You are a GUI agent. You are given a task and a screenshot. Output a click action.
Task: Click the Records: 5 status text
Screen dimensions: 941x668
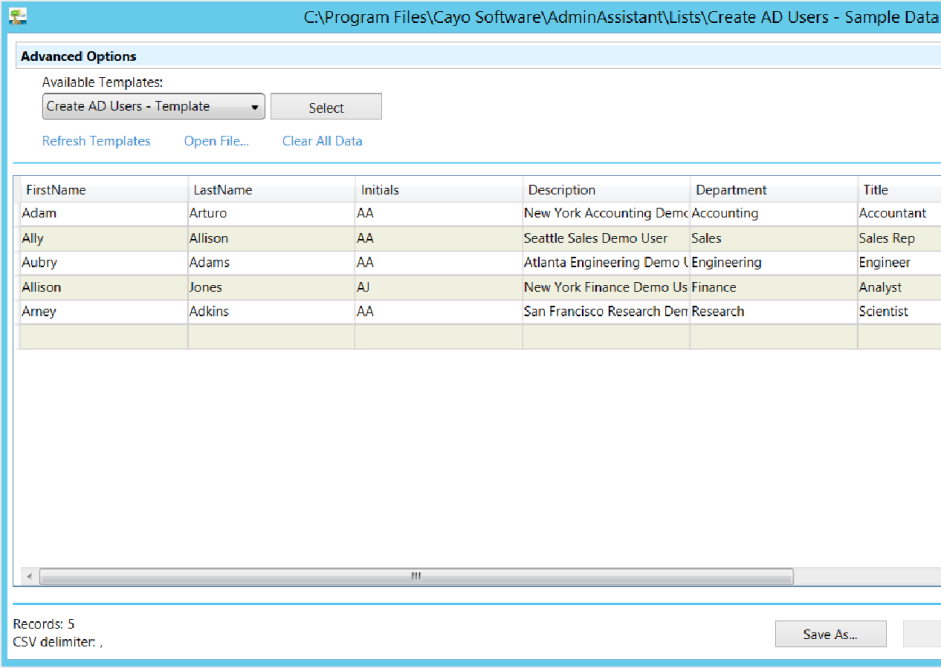tap(44, 624)
